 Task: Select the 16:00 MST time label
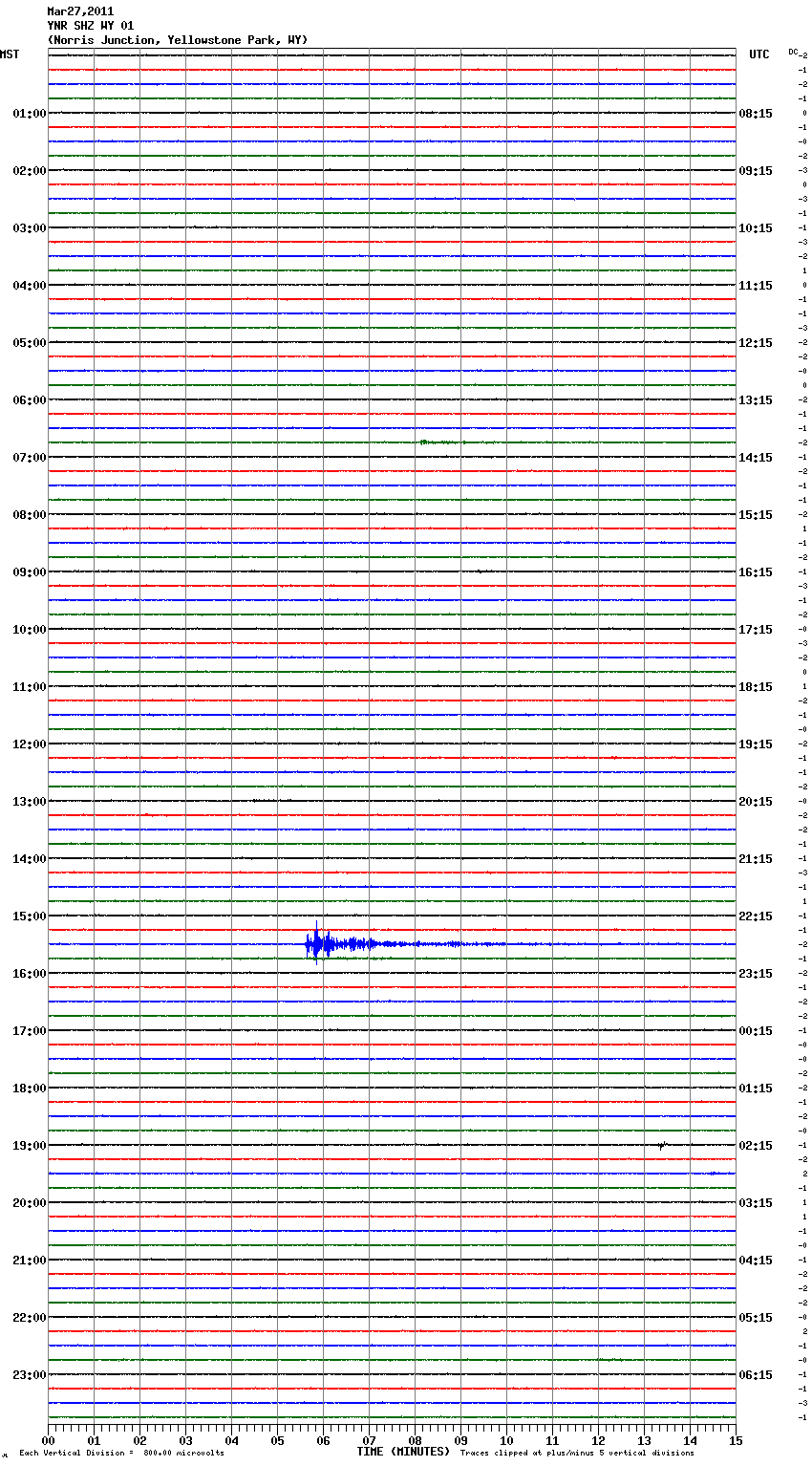(x=30, y=974)
